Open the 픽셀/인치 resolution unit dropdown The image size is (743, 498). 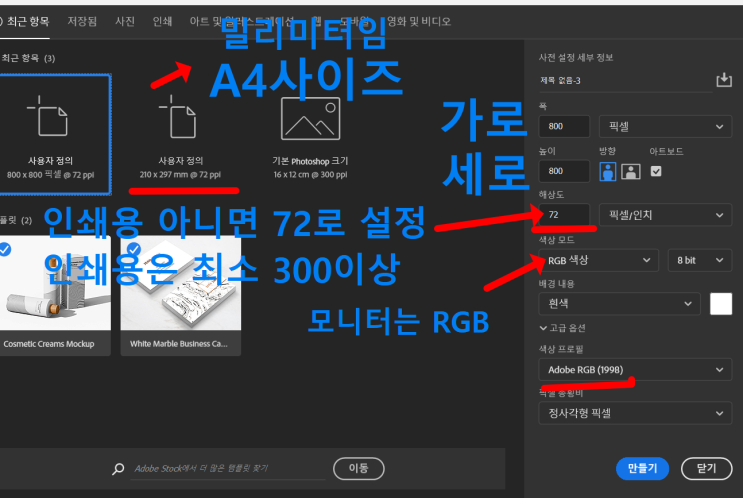pos(665,215)
